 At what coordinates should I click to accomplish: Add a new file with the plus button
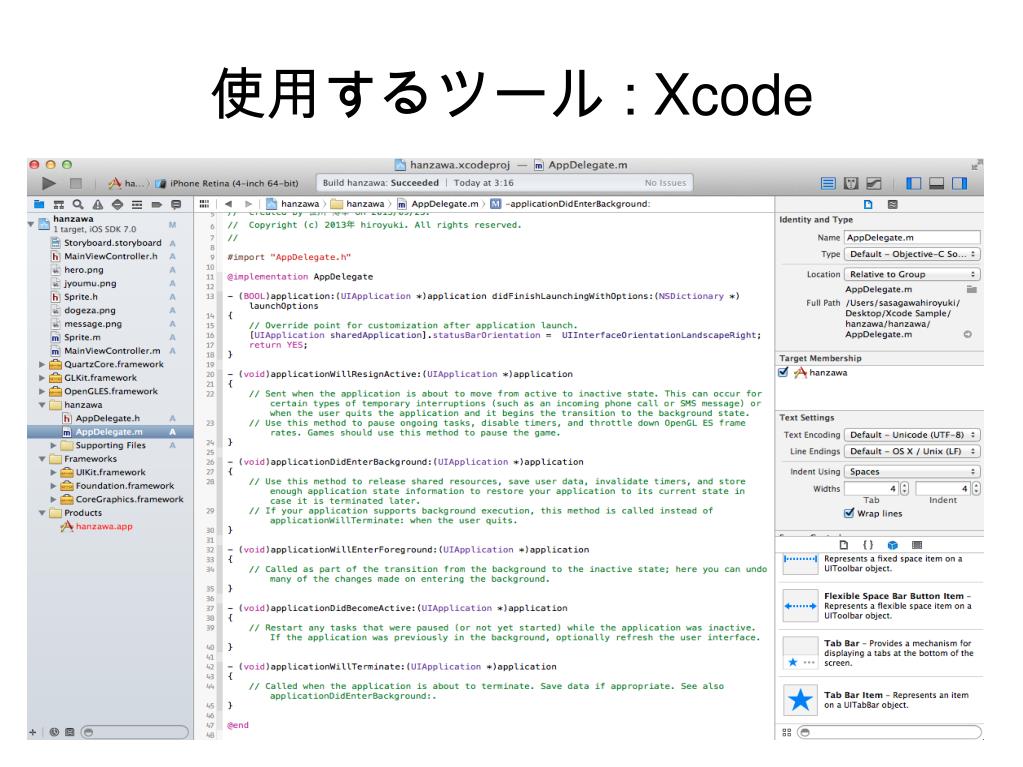(33, 732)
